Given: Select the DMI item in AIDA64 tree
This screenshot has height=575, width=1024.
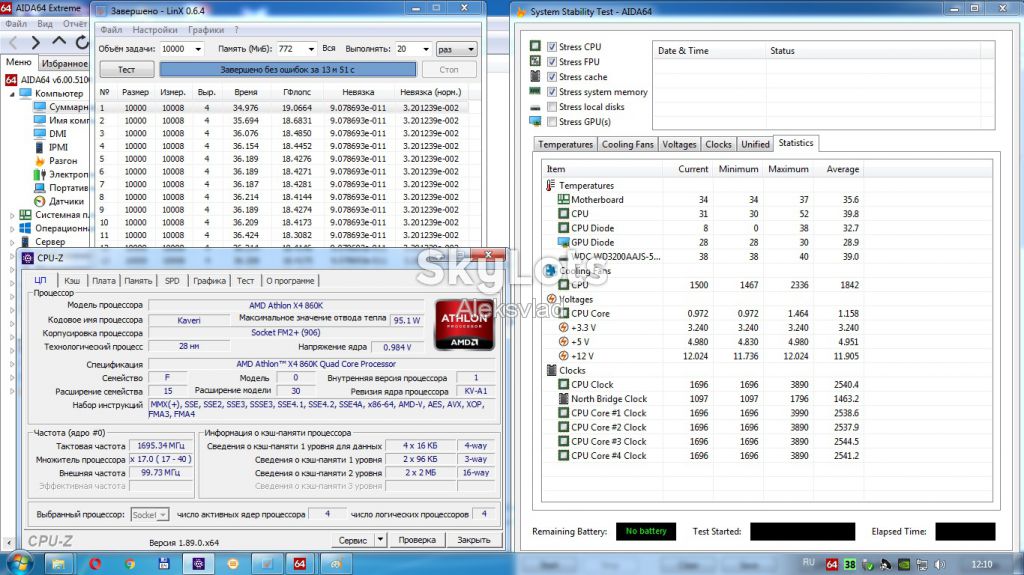Looking at the screenshot, I should point(58,133).
